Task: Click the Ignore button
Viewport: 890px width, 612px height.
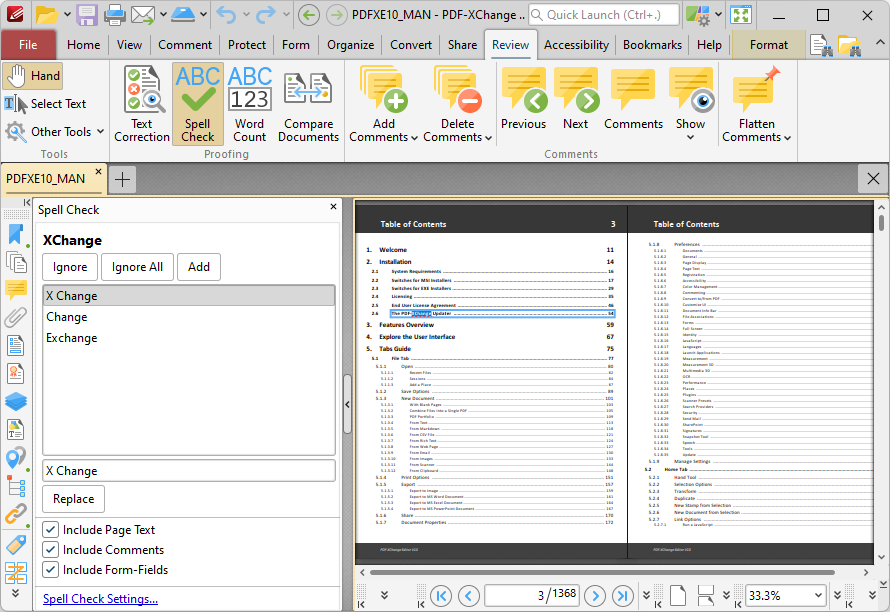Action: tap(70, 267)
